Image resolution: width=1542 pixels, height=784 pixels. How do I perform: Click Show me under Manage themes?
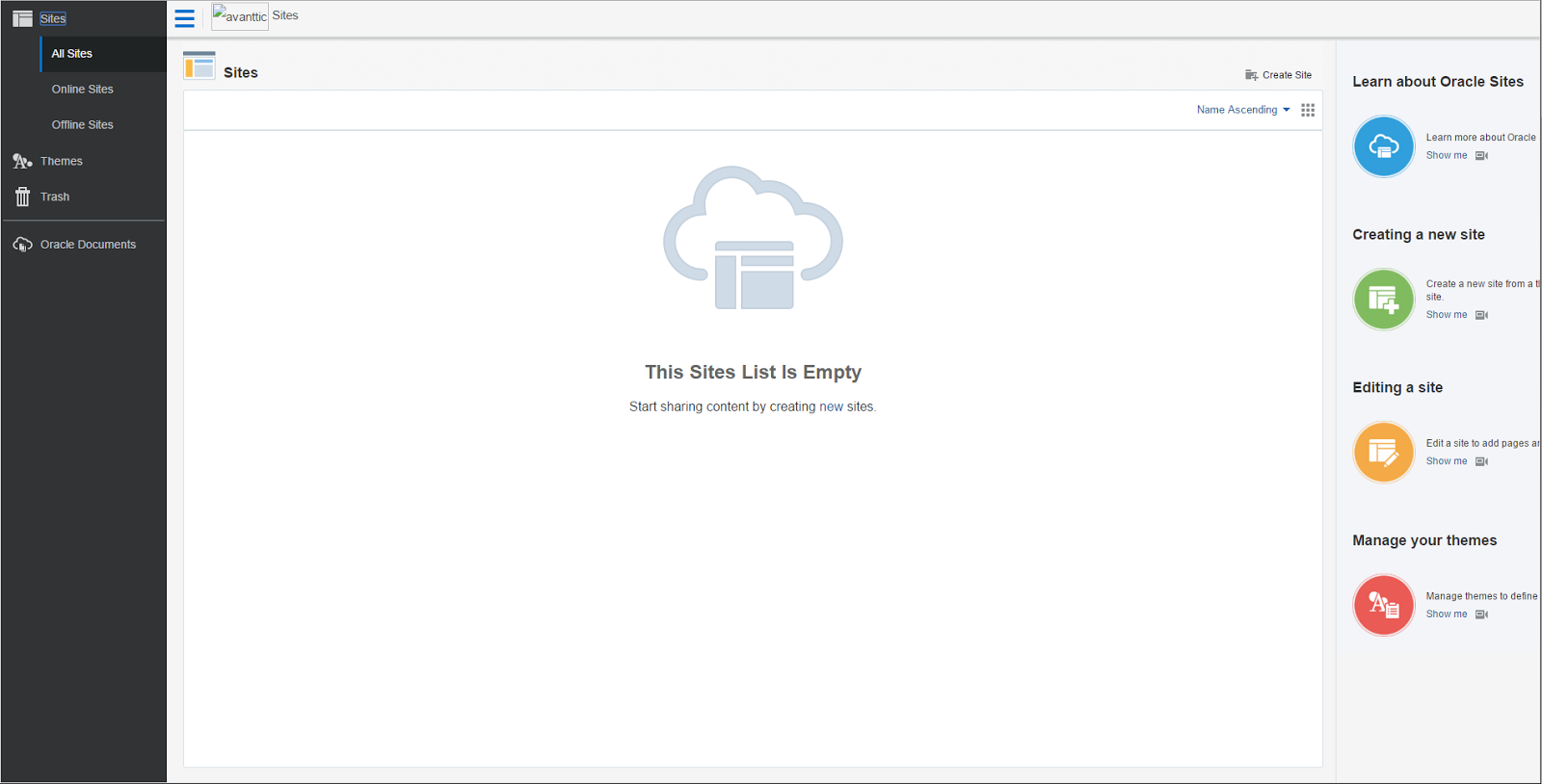click(x=1447, y=614)
